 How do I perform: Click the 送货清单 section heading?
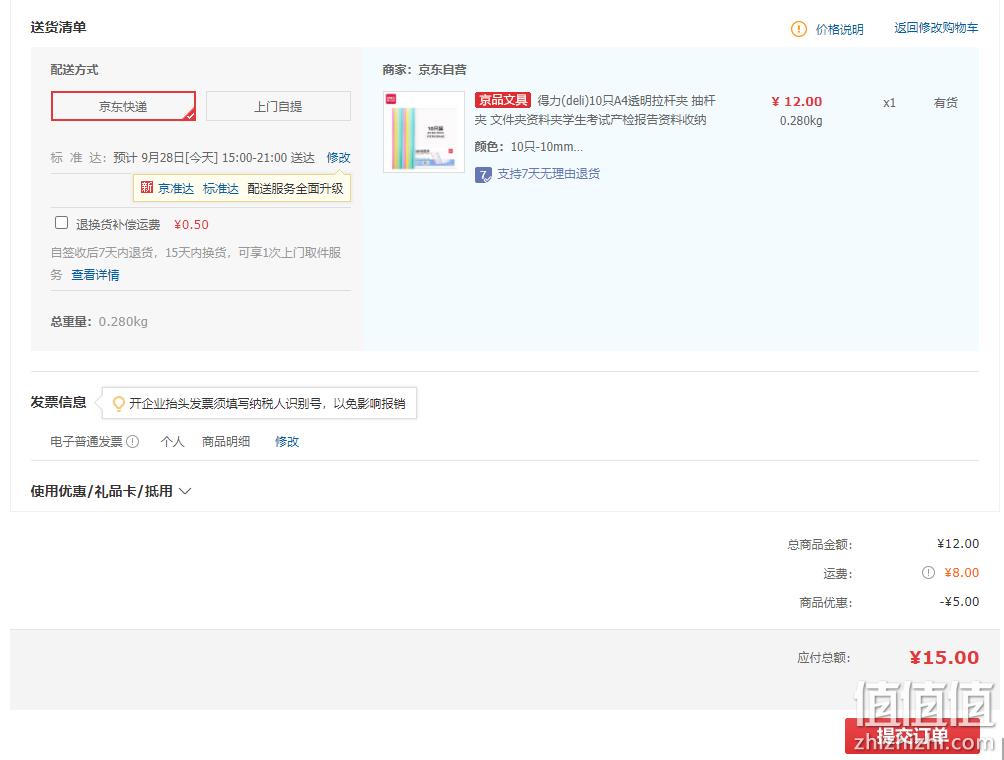[x=58, y=27]
